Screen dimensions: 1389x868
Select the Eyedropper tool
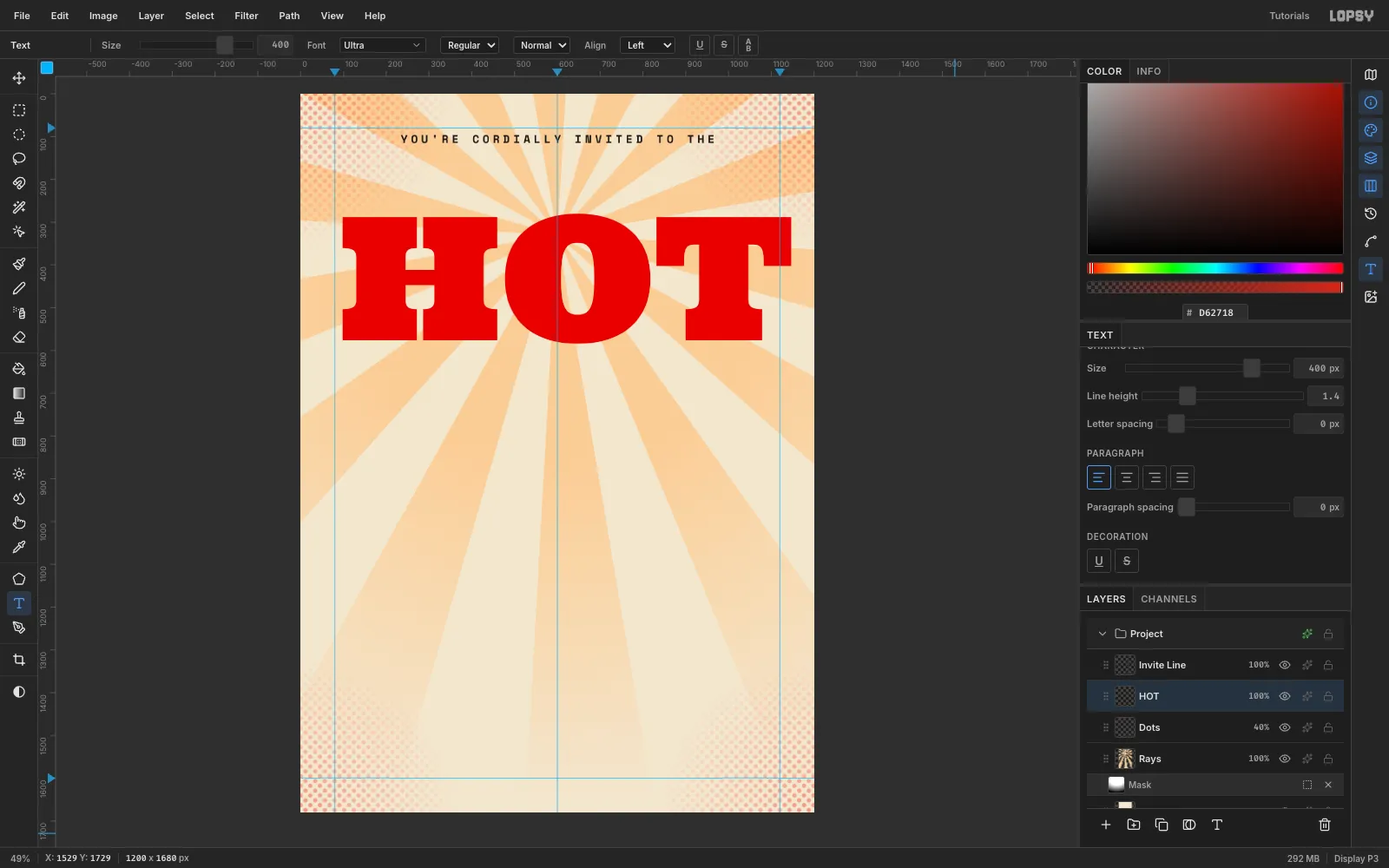(x=19, y=547)
